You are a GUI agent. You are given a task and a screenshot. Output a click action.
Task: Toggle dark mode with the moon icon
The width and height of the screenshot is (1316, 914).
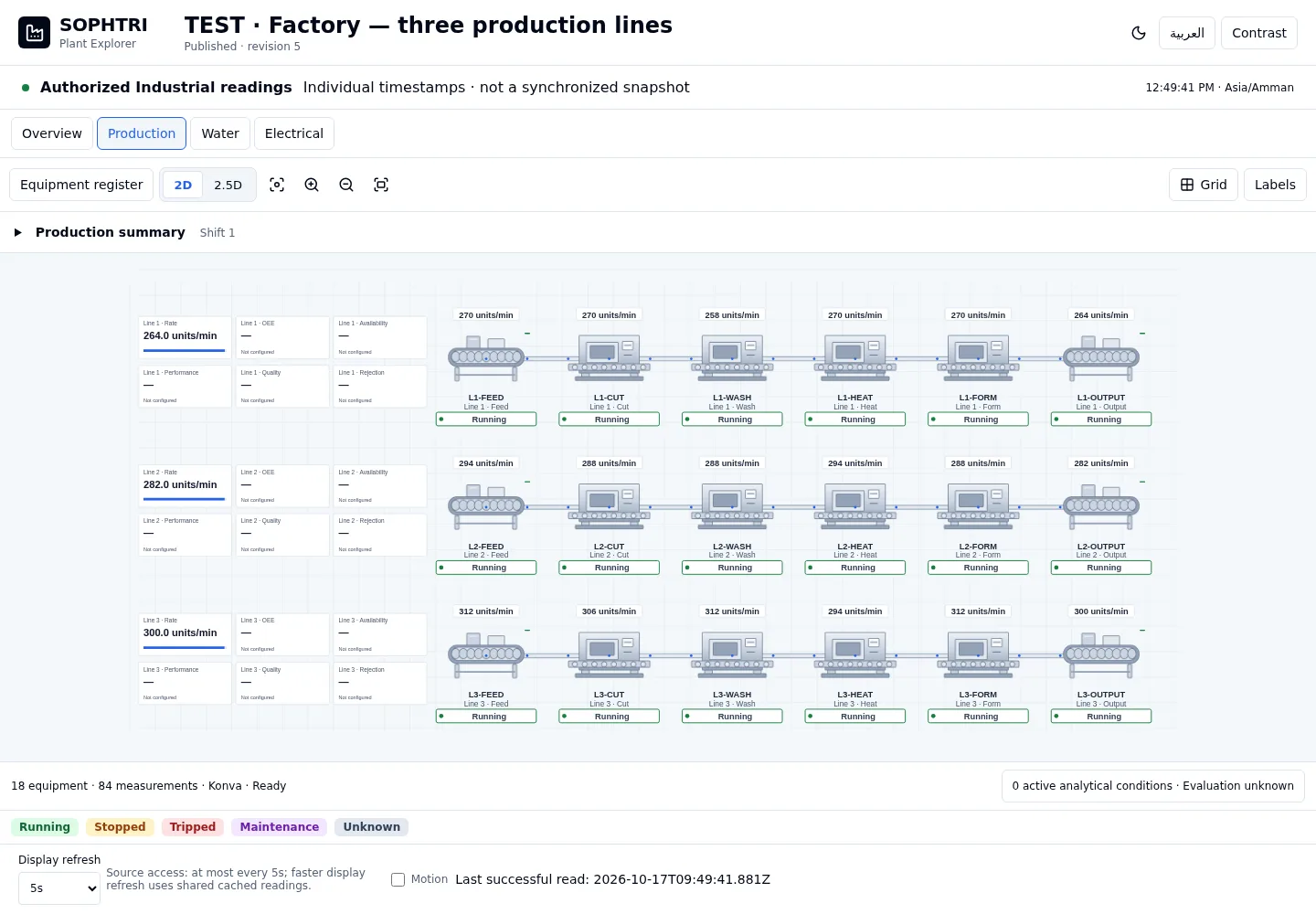pyautogui.click(x=1139, y=33)
